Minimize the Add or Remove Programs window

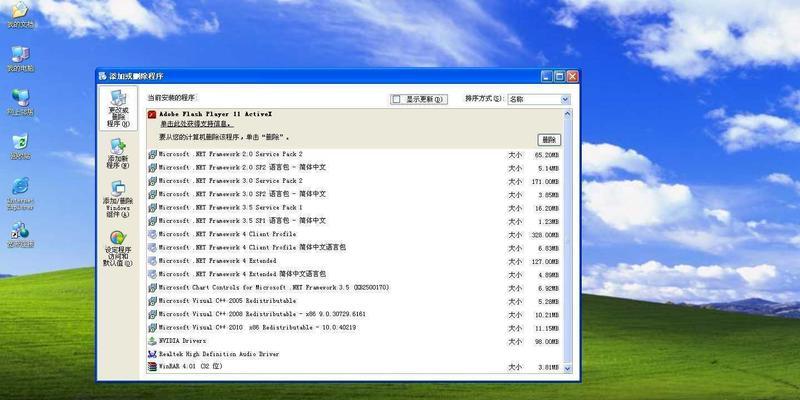(x=546, y=77)
